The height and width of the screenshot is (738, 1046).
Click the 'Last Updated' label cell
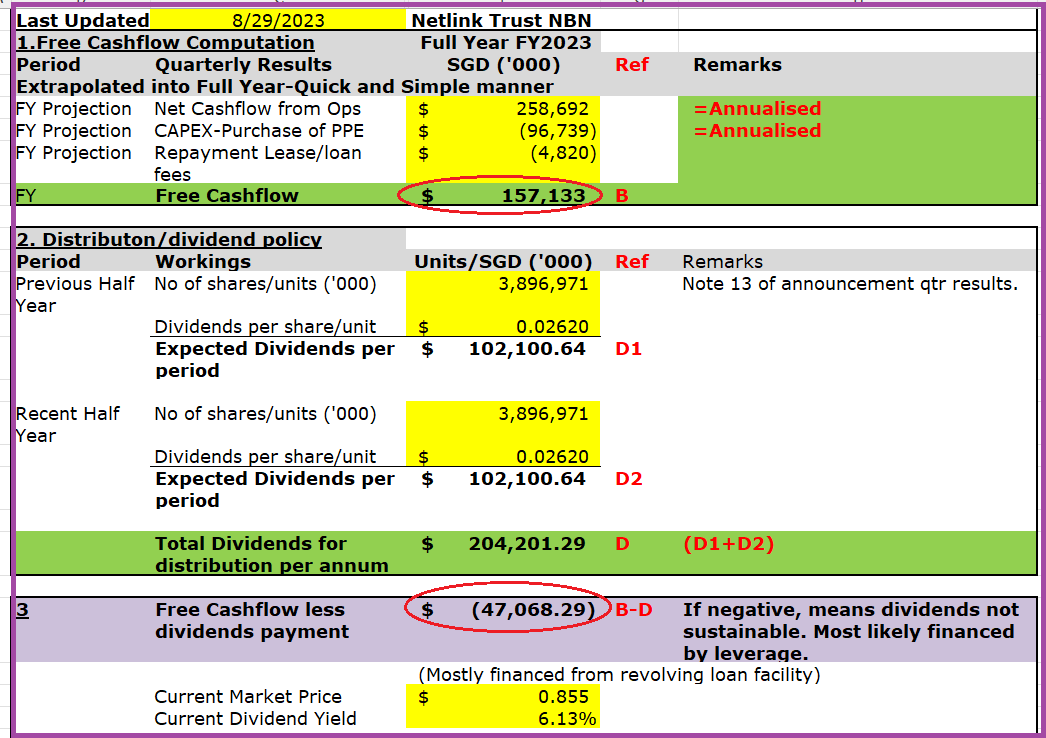tap(83, 20)
